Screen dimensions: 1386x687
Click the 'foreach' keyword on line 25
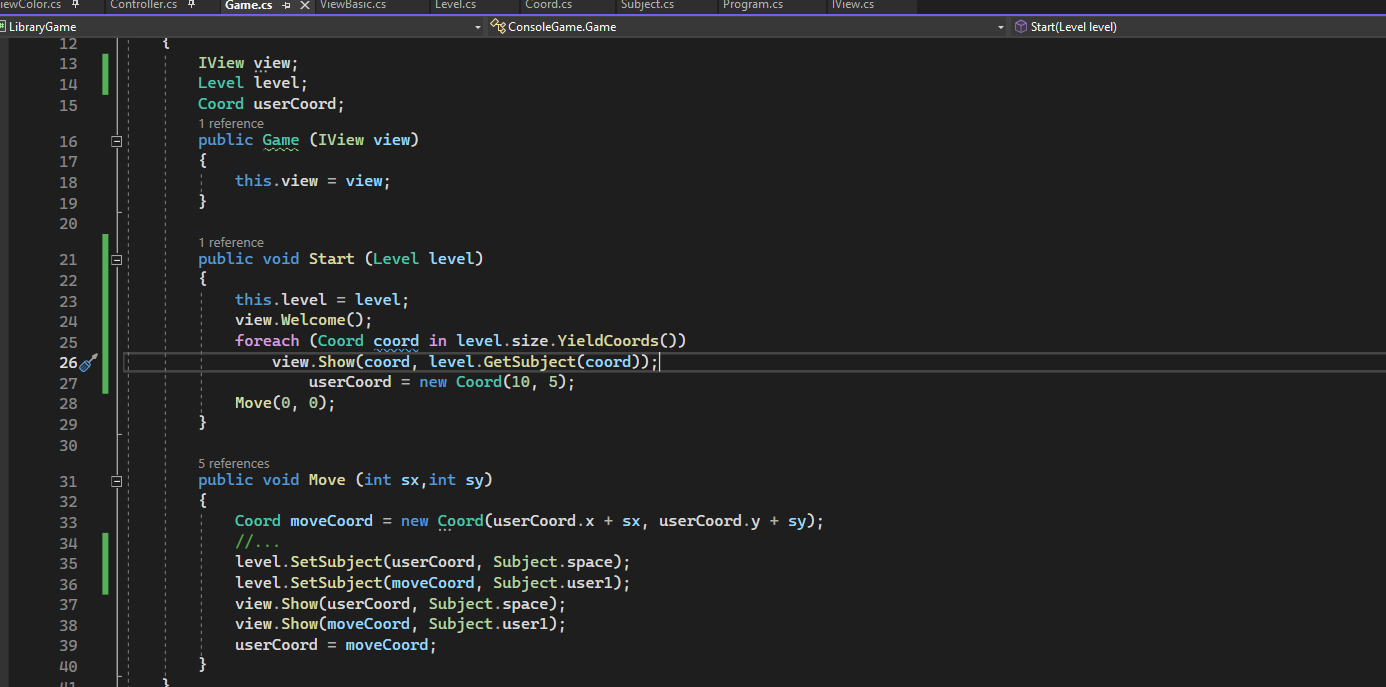coord(267,341)
